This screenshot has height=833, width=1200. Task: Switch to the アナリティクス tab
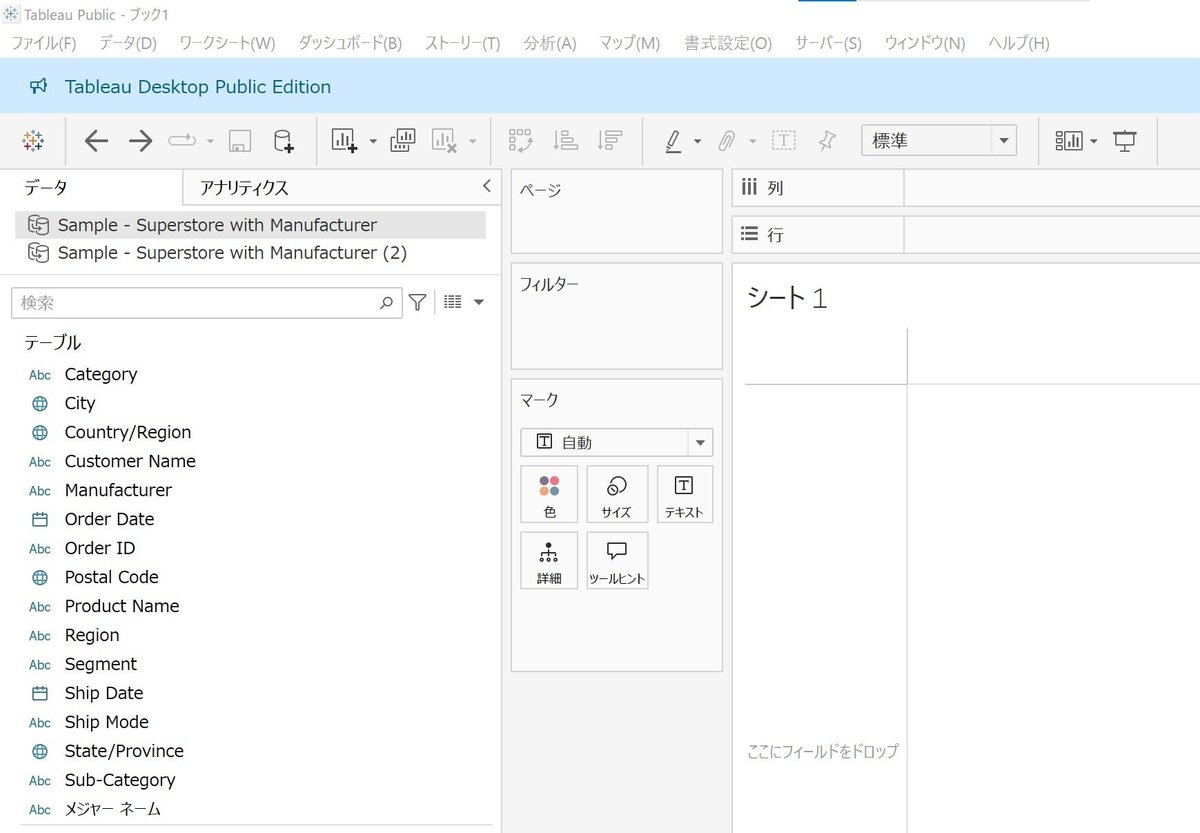(x=244, y=187)
